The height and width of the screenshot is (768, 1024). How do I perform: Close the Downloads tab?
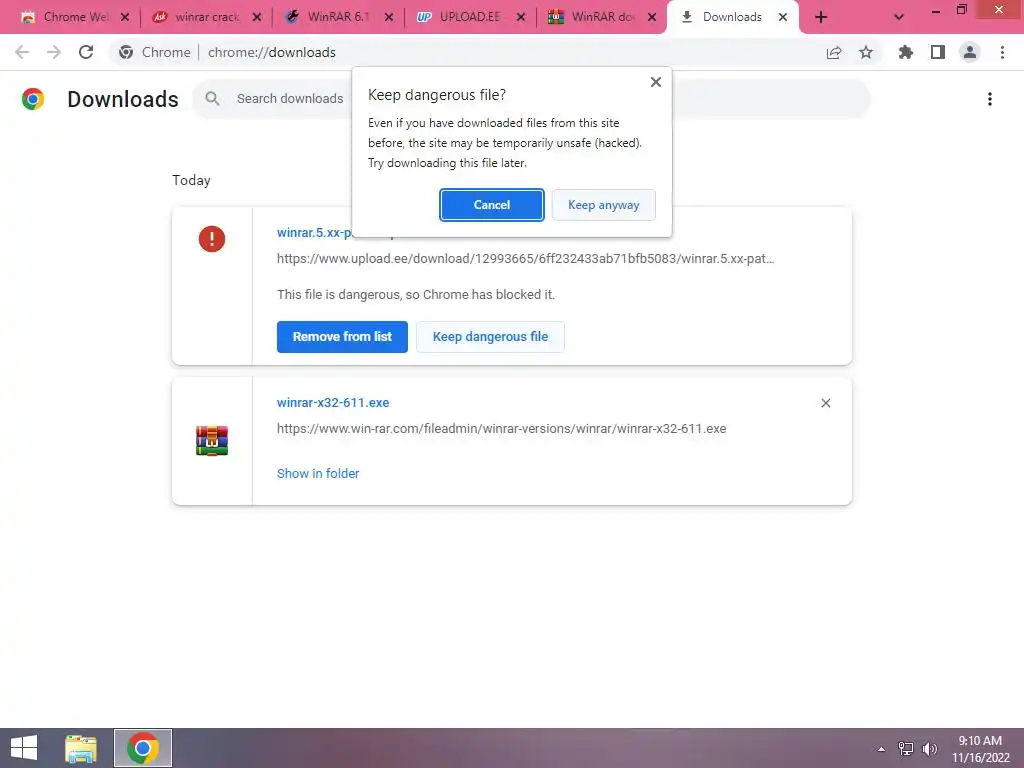tap(783, 18)
